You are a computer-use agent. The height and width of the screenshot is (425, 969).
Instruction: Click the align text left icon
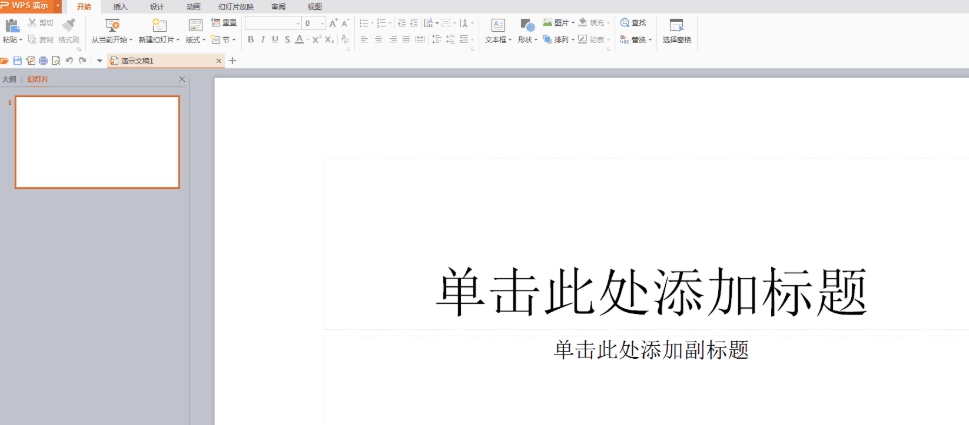(364, 40)
